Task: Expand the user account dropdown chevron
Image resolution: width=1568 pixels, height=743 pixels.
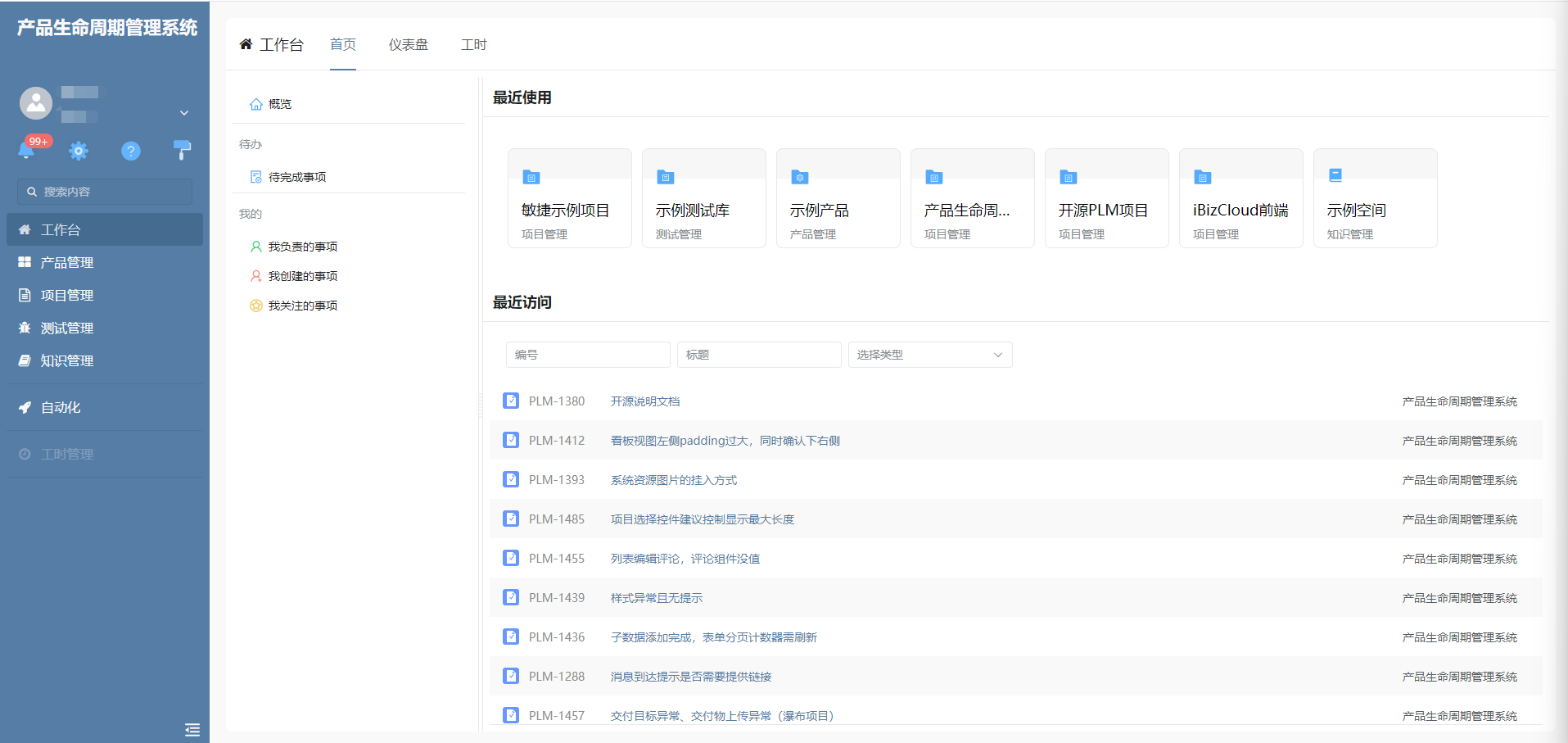Action: click(184, 113)
